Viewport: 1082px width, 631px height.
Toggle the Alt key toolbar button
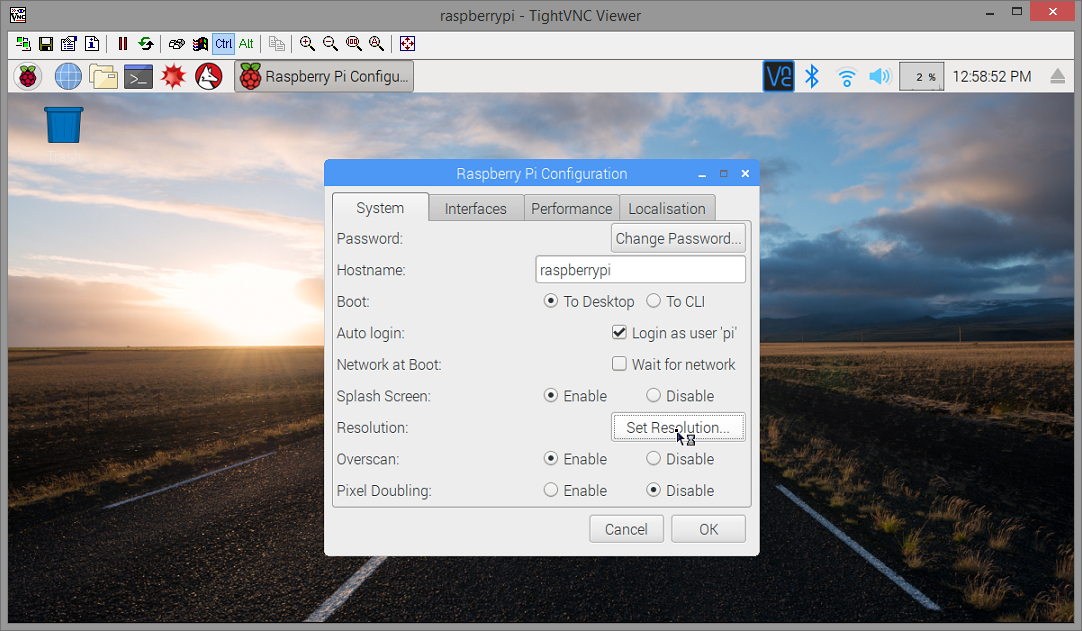pos(246,44)
